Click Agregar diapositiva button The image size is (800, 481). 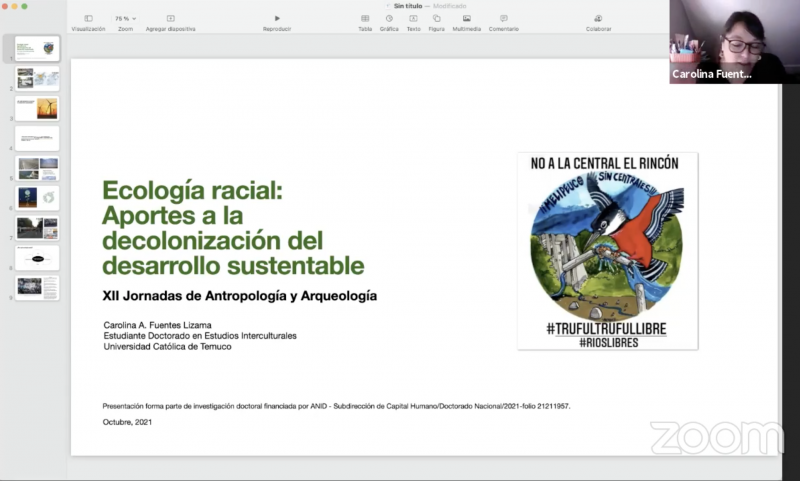[170, 23]
